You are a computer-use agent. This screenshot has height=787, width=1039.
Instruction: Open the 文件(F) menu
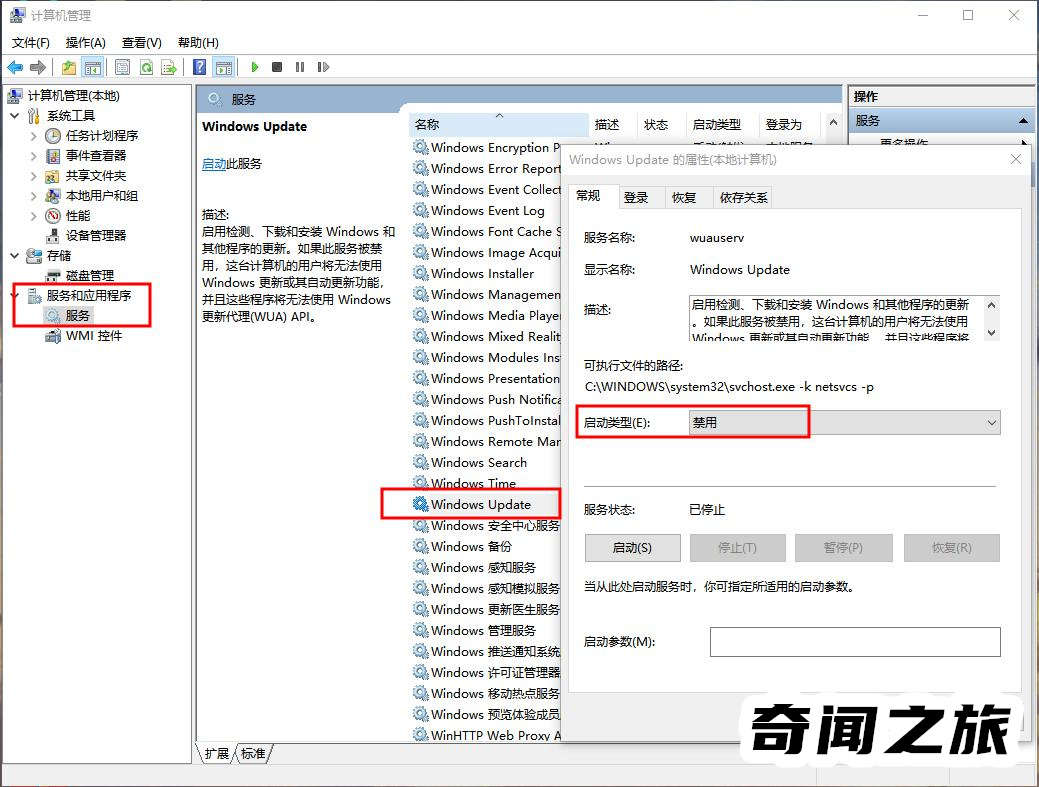tap(30, 42)
